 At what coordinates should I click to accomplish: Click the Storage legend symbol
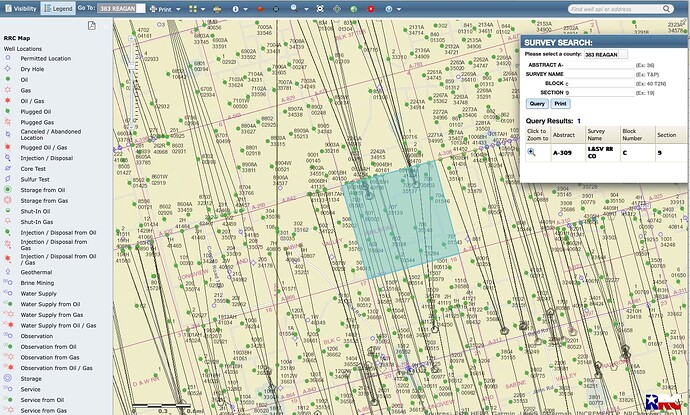(7, 378)
